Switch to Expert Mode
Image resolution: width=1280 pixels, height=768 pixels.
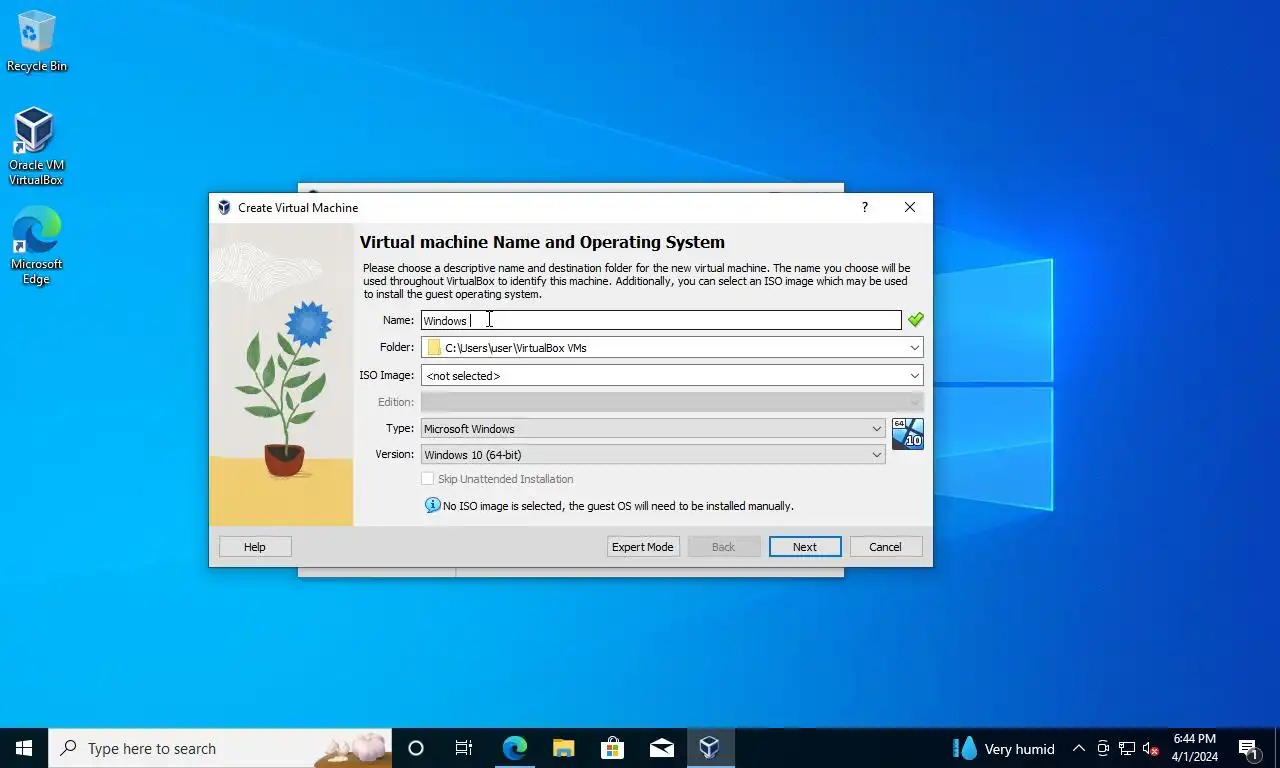(643, 547)
